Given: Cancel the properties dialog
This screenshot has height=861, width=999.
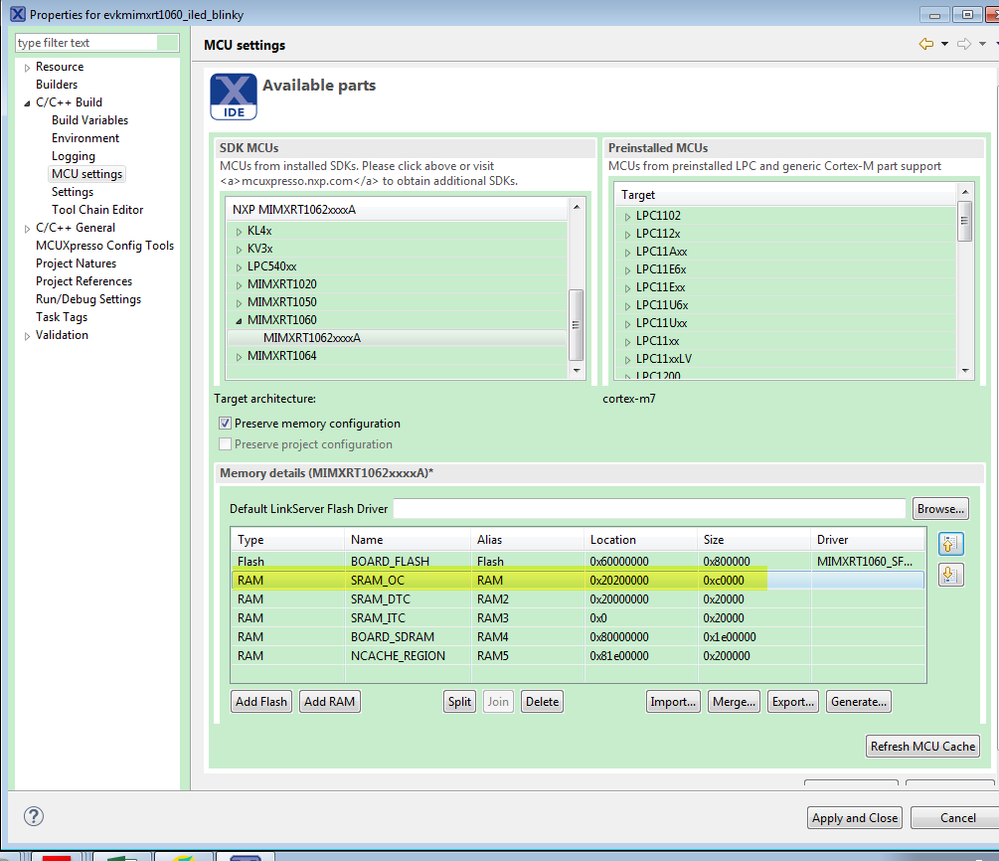Looking at the screenshot, I should click(x=957, y=818).
